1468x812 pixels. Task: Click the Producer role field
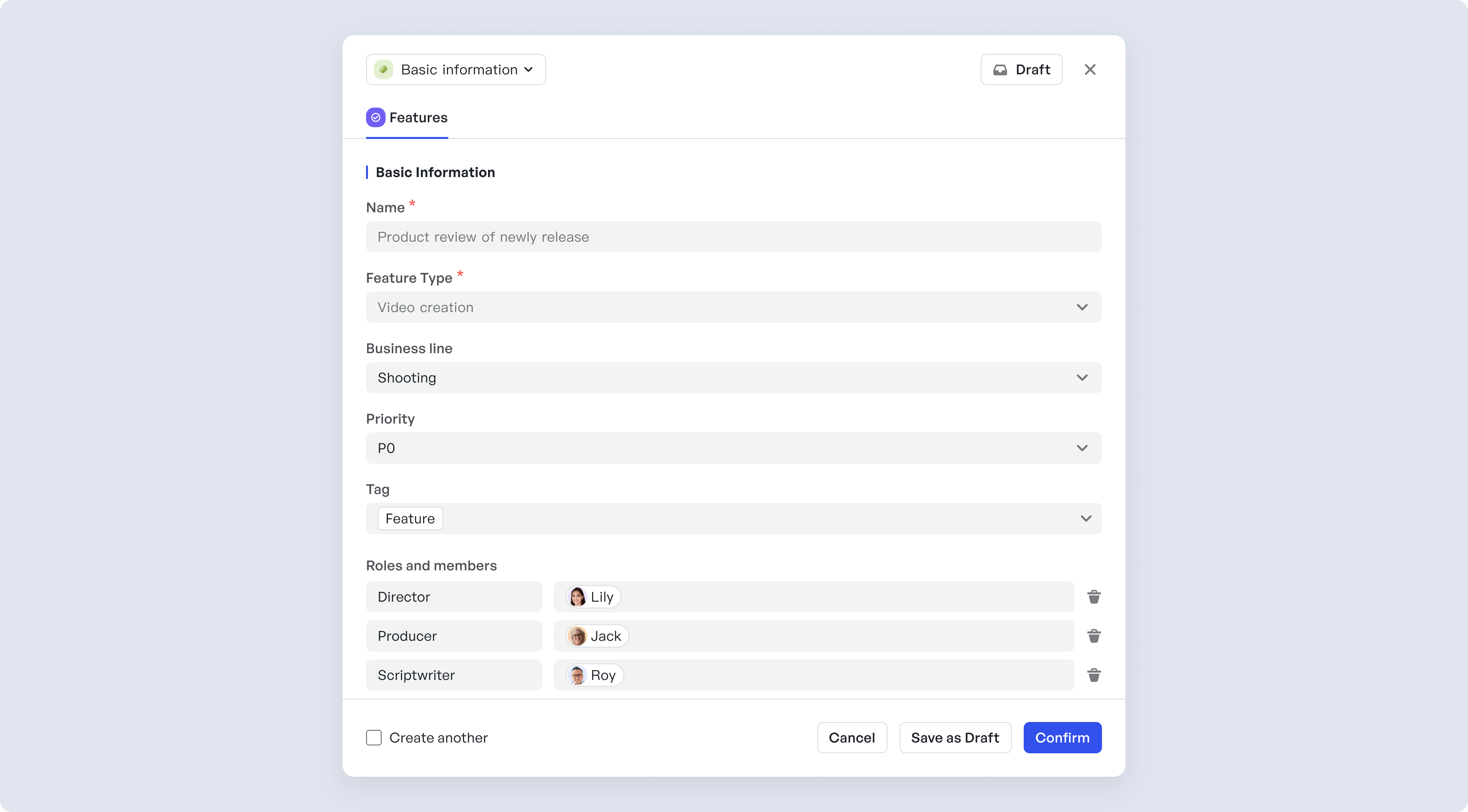pos(454,636)
